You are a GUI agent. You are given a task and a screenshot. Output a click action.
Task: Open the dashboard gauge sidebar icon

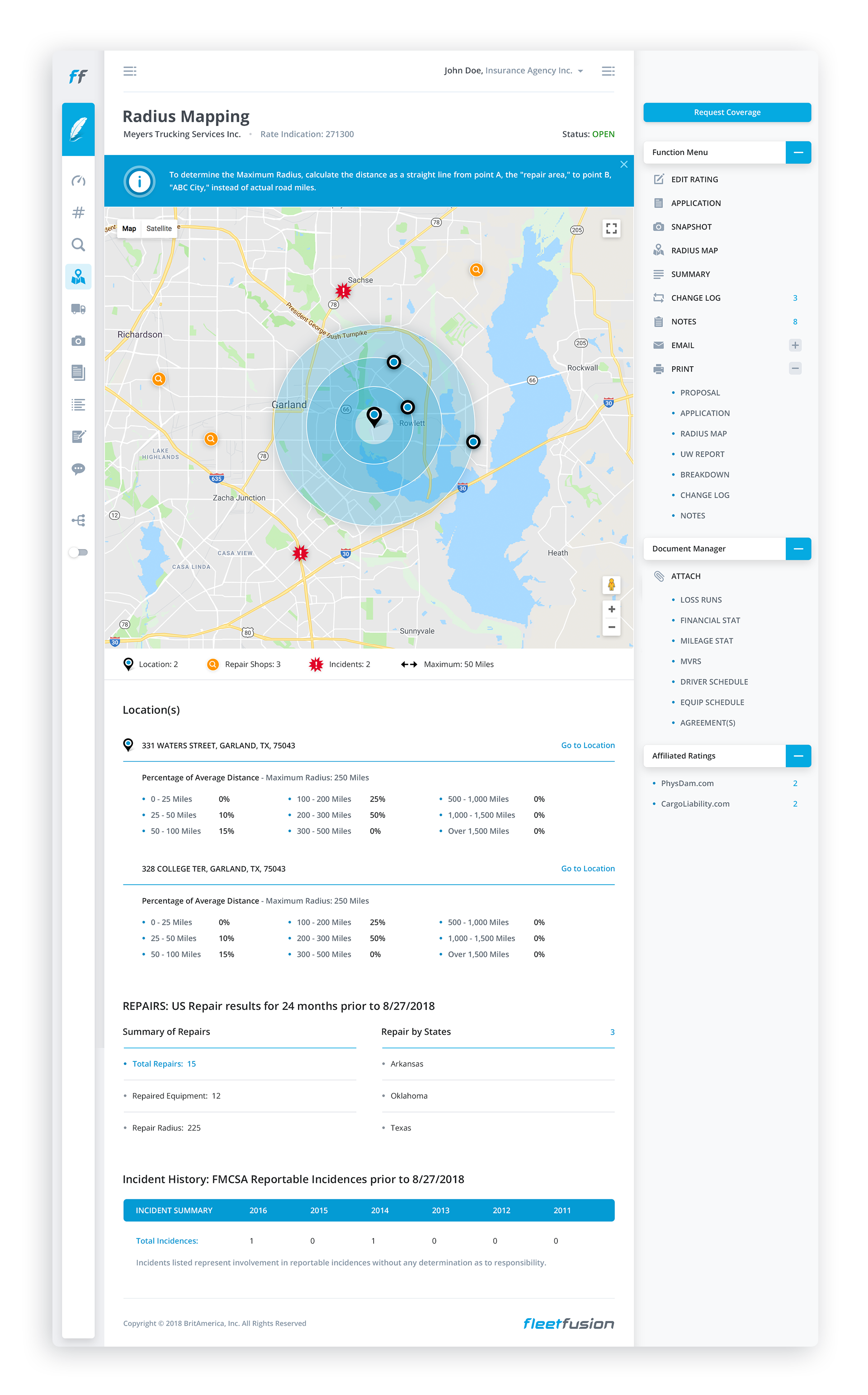point(78,181)
